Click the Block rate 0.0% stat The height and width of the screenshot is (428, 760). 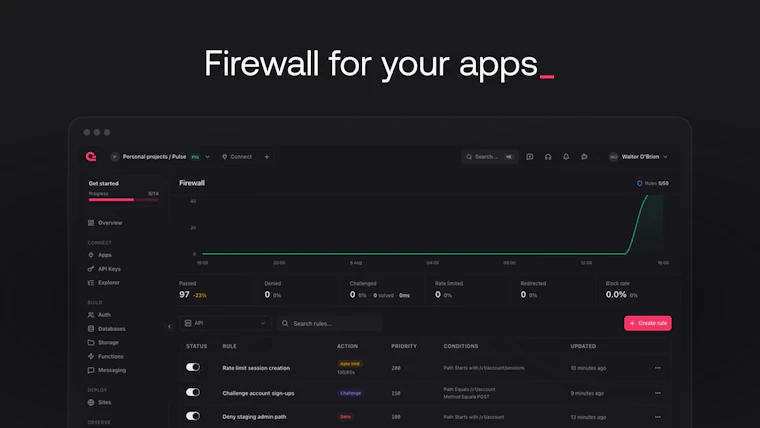pos(621,290)
